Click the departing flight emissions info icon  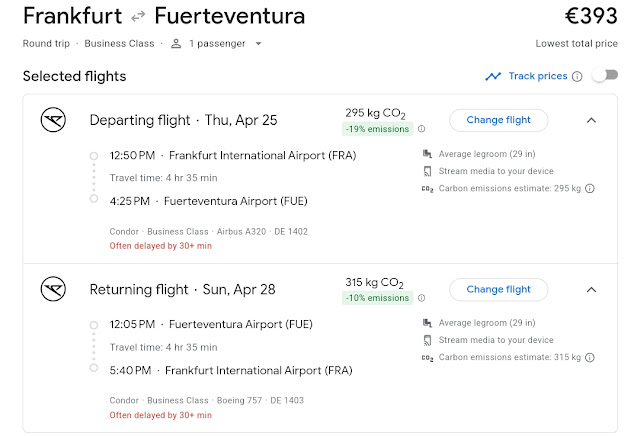click(x=421, y=129)
